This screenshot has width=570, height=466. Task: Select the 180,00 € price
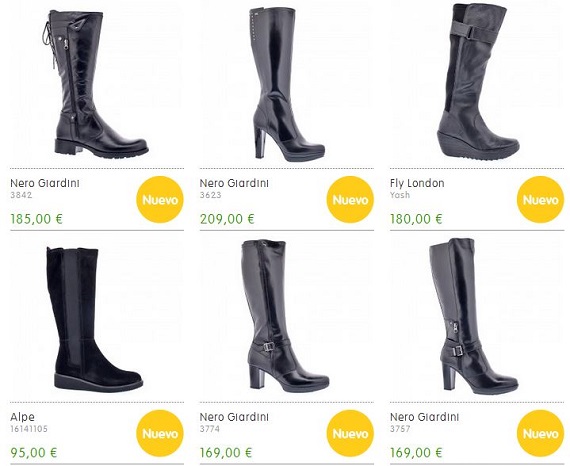(416, 219)
